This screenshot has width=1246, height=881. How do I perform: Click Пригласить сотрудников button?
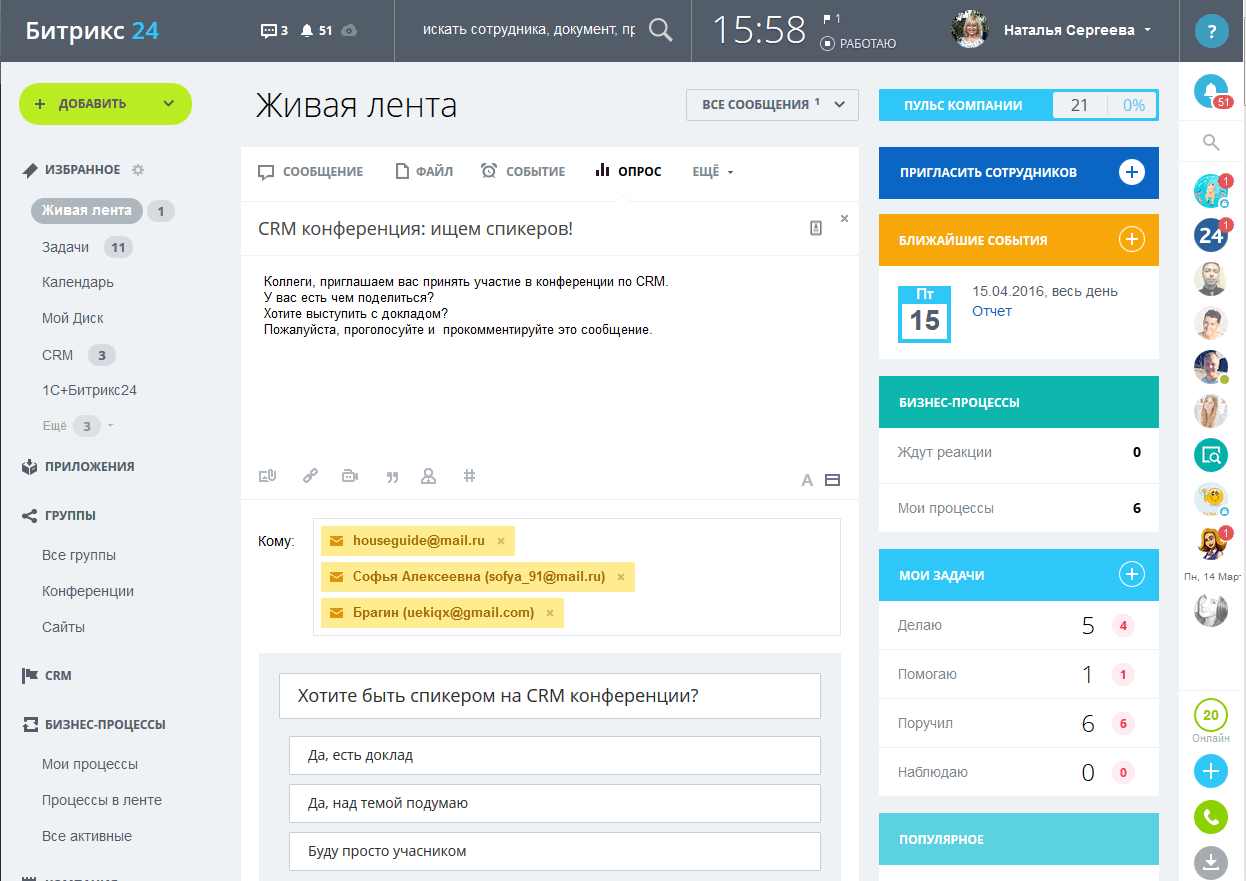pyautogui.click(x=1018, y=172)
